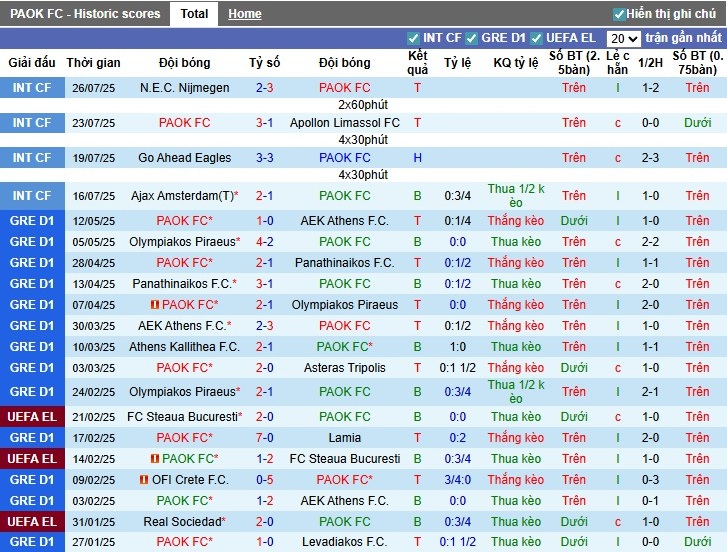Open the 20 recent matches dropdown
Image resolution: width=727 pixels, height=552 pixels.
pyautogui.click(x=624, y=38)
